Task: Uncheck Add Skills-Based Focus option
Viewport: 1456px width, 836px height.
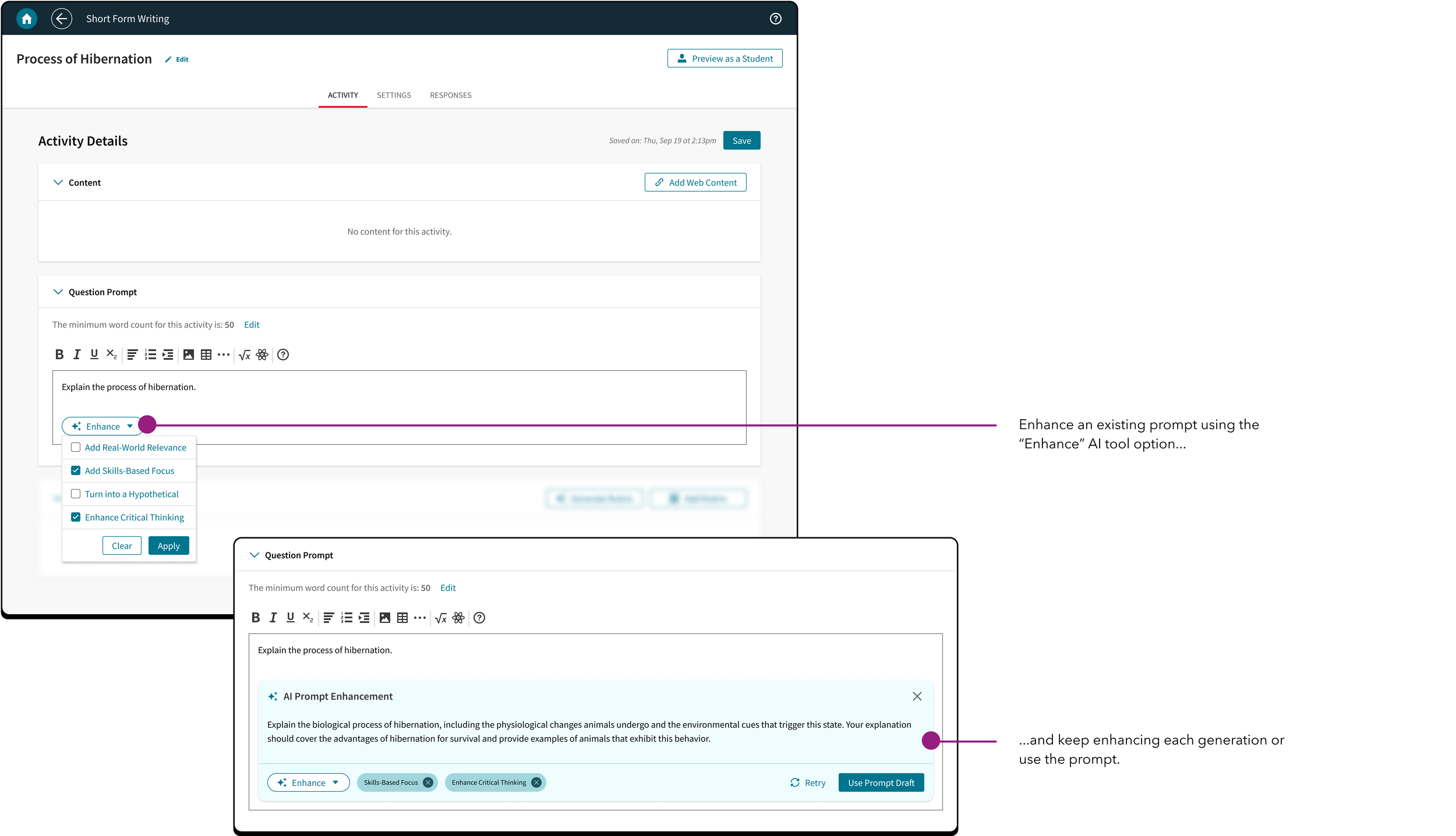Action: [76, 470]
